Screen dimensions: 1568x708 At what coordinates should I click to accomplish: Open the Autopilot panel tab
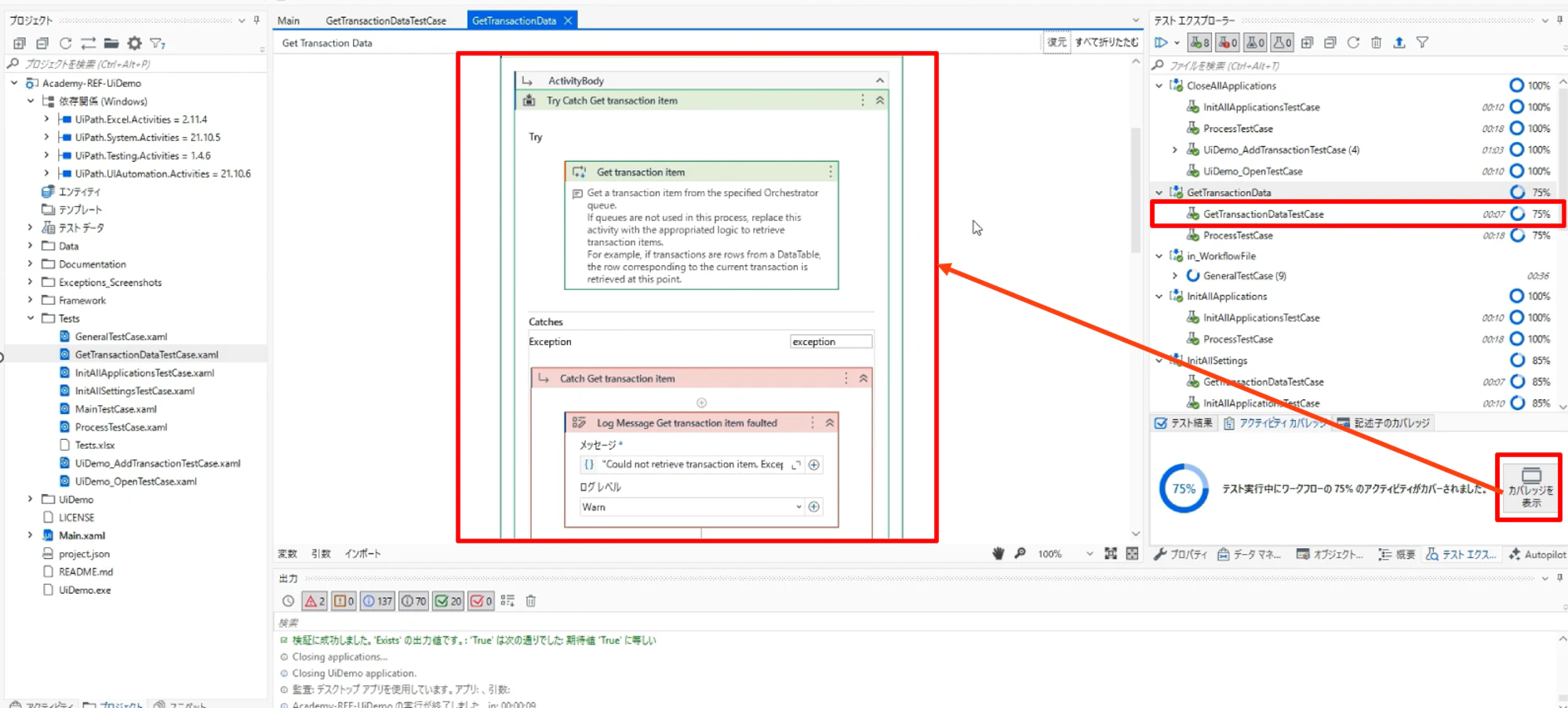1537,554
